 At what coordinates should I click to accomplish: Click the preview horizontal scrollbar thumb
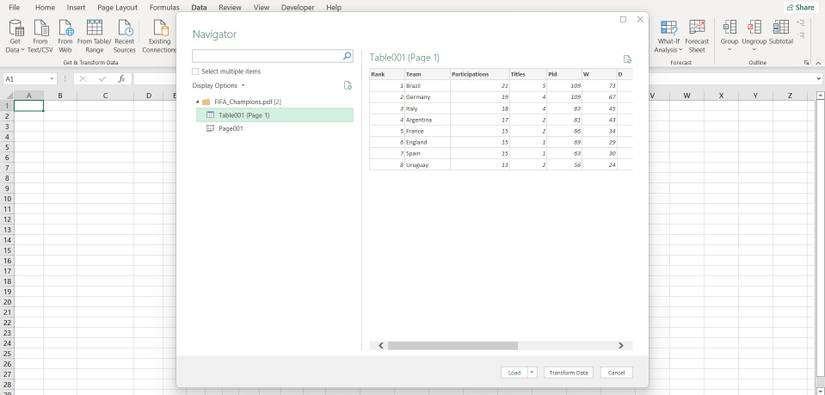coord(452,346)
